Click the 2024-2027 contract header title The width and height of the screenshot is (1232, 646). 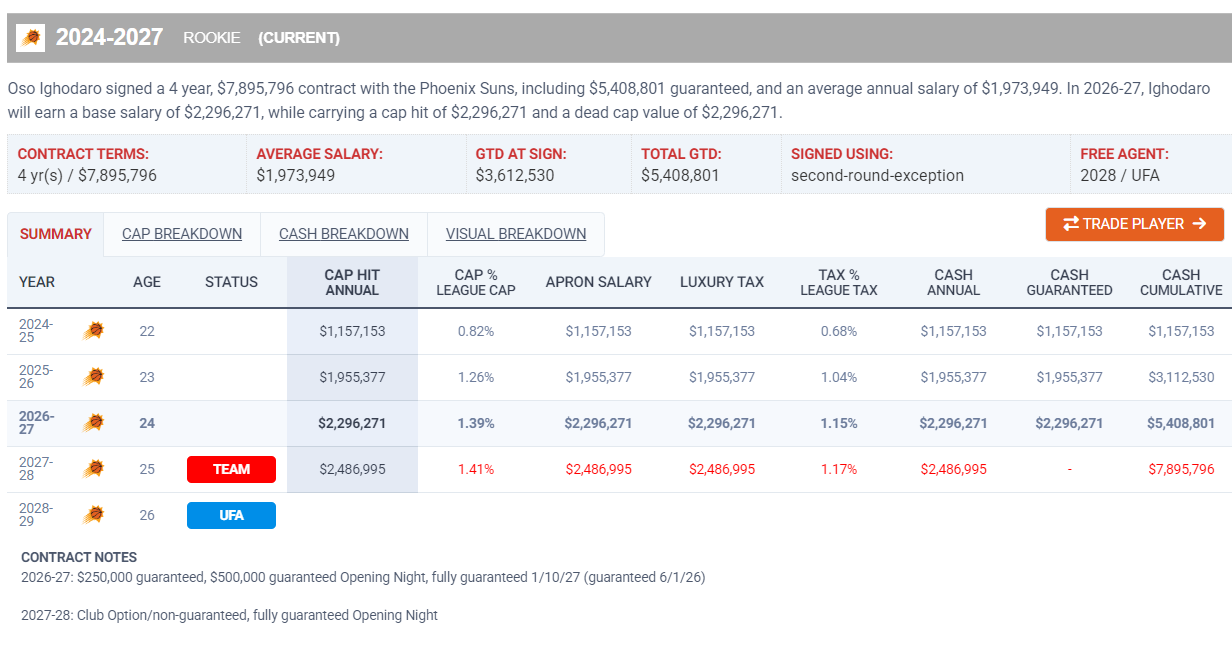click(109, 38)
